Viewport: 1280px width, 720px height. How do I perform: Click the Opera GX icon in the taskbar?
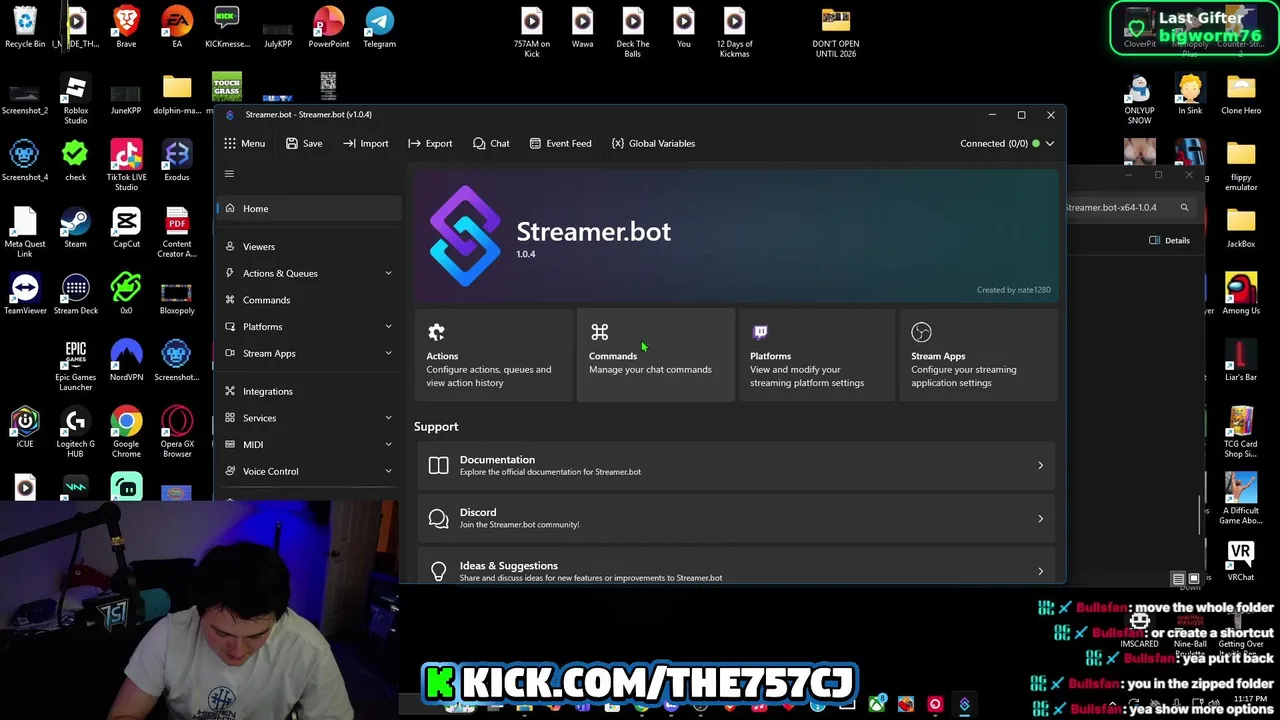point(935,704)
